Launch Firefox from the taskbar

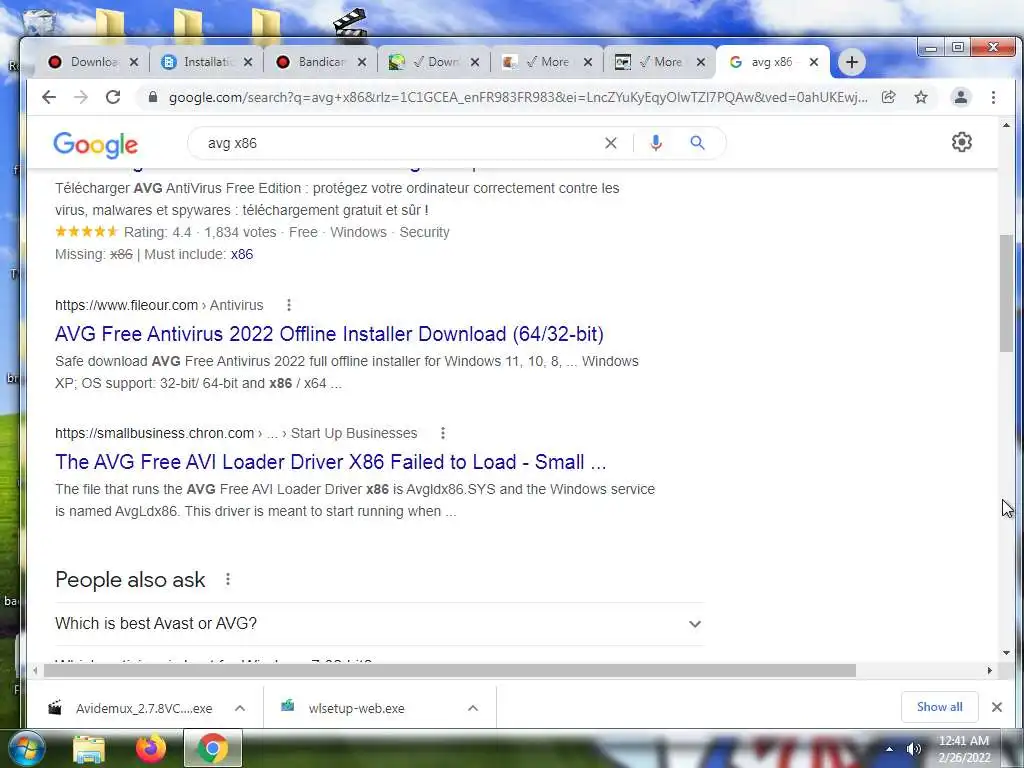point(150,748)
